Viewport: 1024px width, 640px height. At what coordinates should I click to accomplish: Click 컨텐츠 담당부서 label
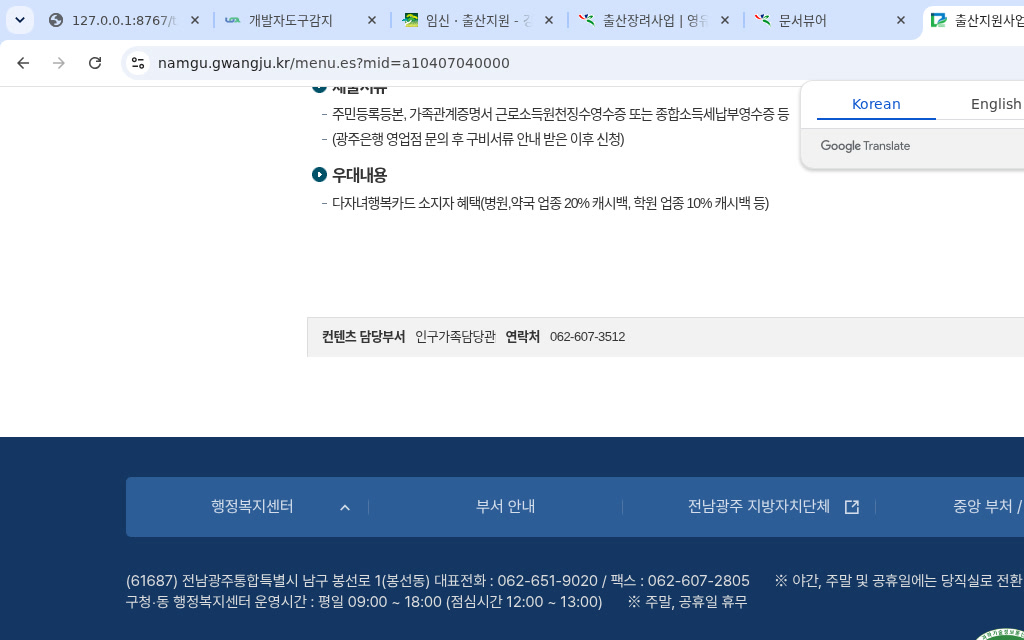point(363,336)
